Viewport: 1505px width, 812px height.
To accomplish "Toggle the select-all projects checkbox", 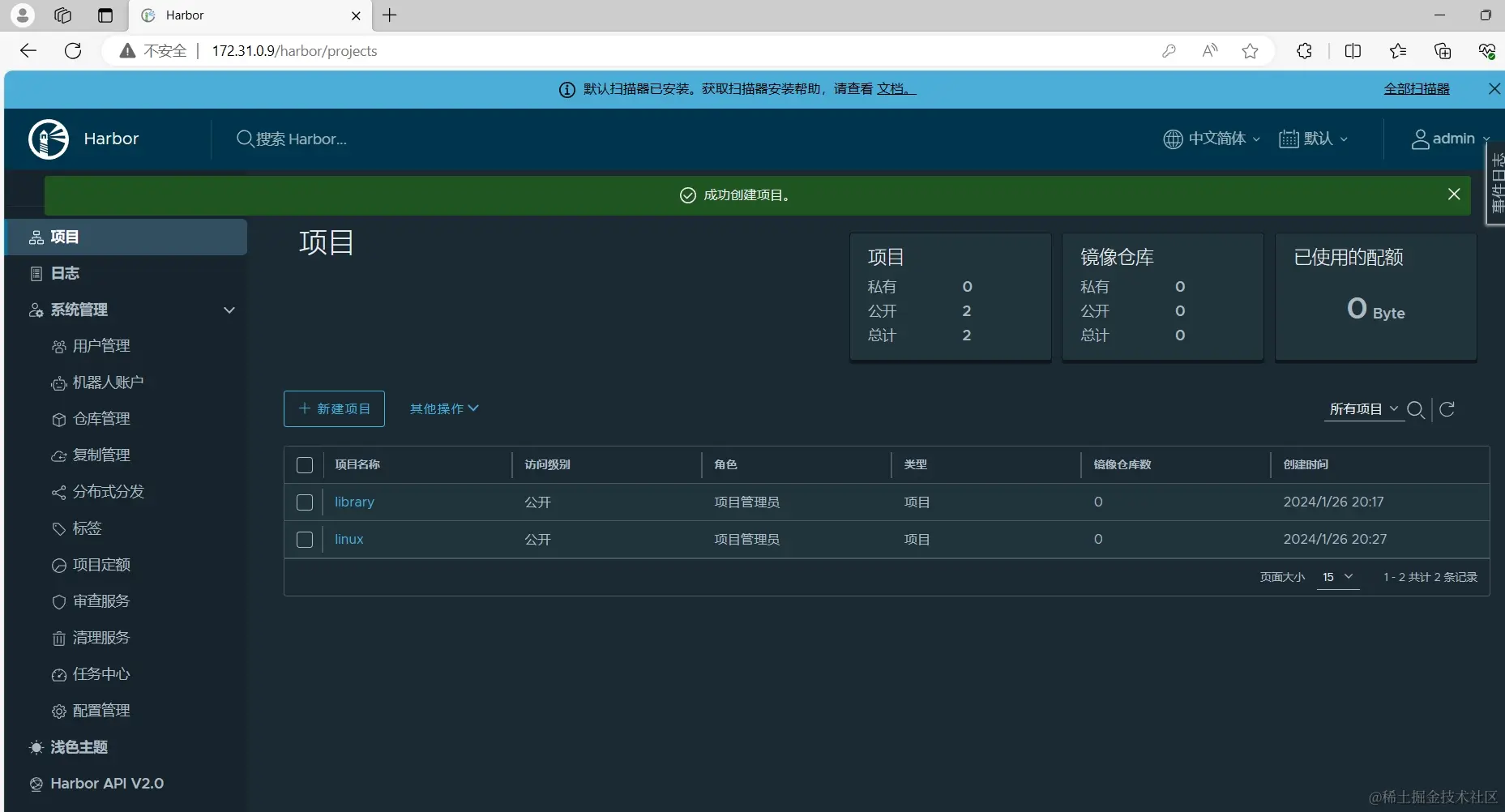I will pos(304,465).
